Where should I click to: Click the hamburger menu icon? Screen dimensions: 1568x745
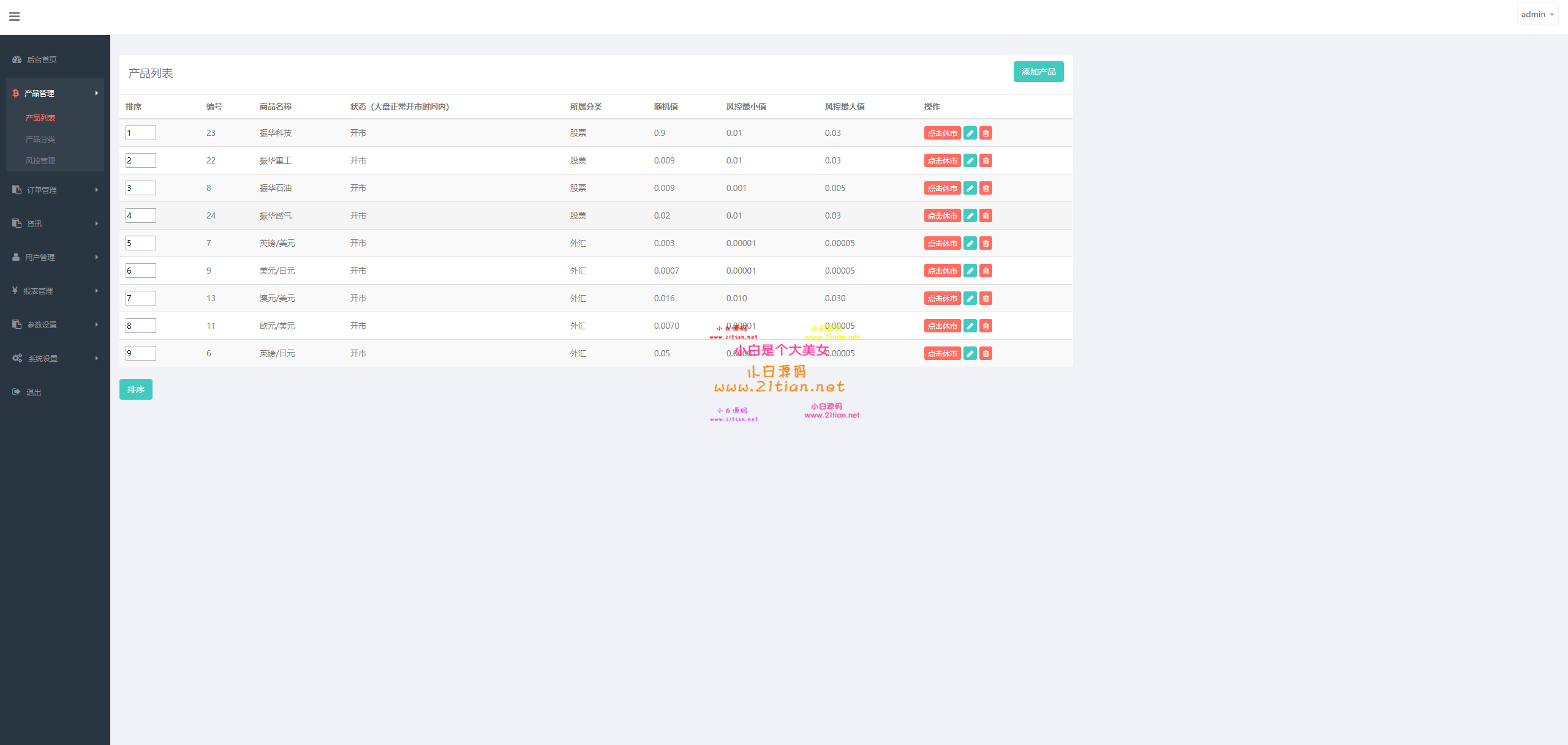[x=15, y=17]
